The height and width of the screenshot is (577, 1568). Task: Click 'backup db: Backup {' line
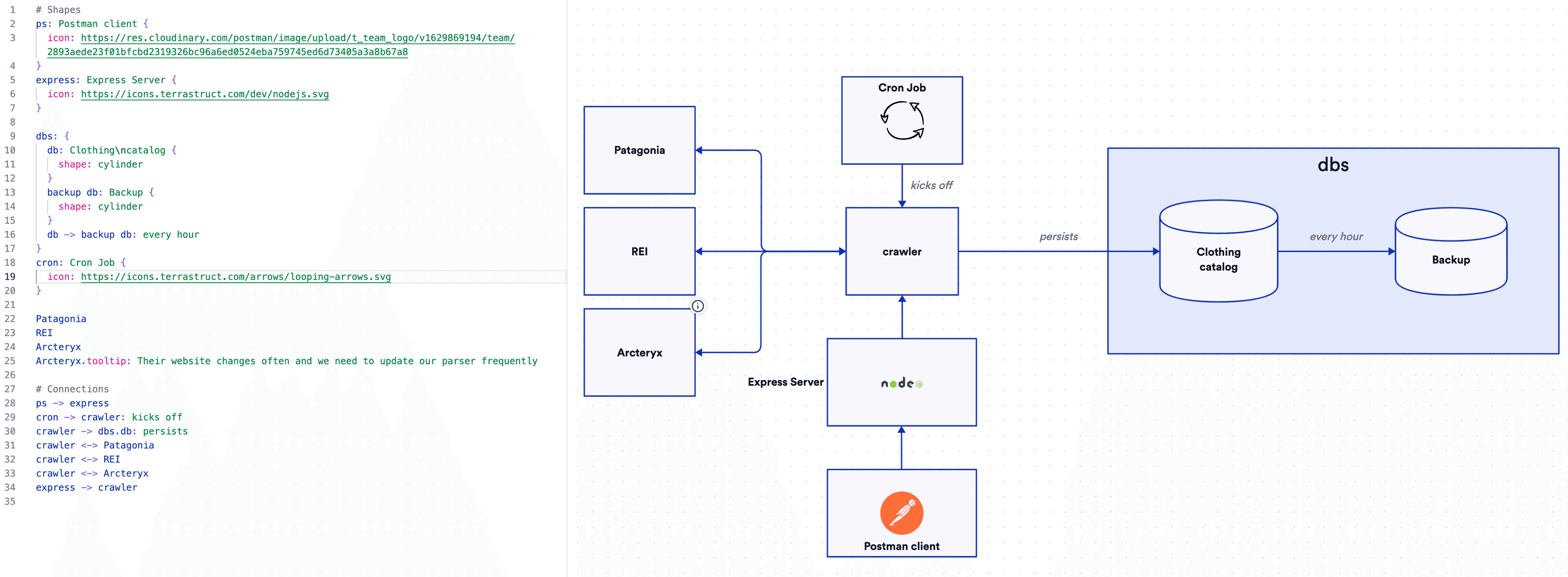(100, 192)
